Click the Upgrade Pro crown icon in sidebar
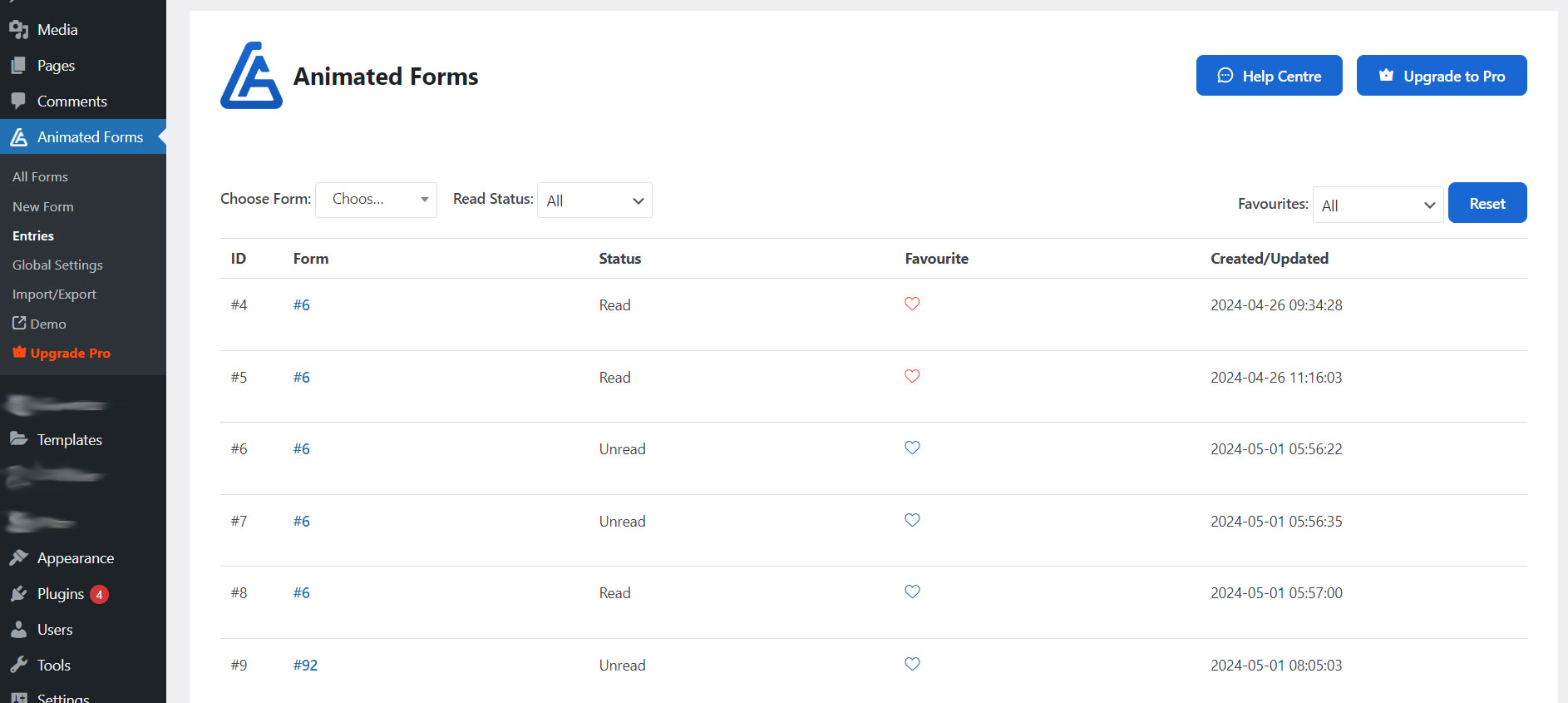1568x703 pixels. tap(19, 352)
